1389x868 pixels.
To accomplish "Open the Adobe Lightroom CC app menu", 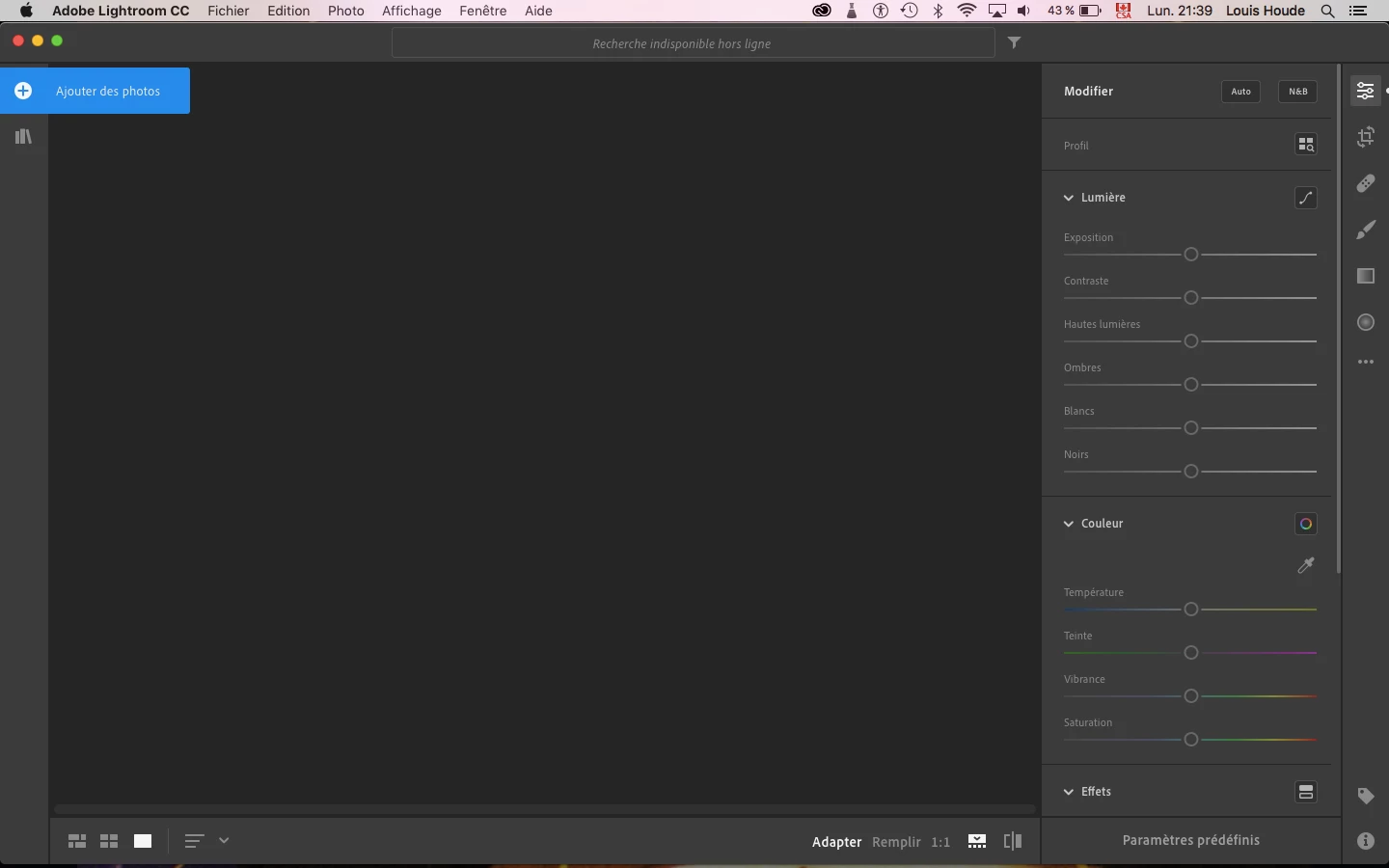I will pos(121,11).
